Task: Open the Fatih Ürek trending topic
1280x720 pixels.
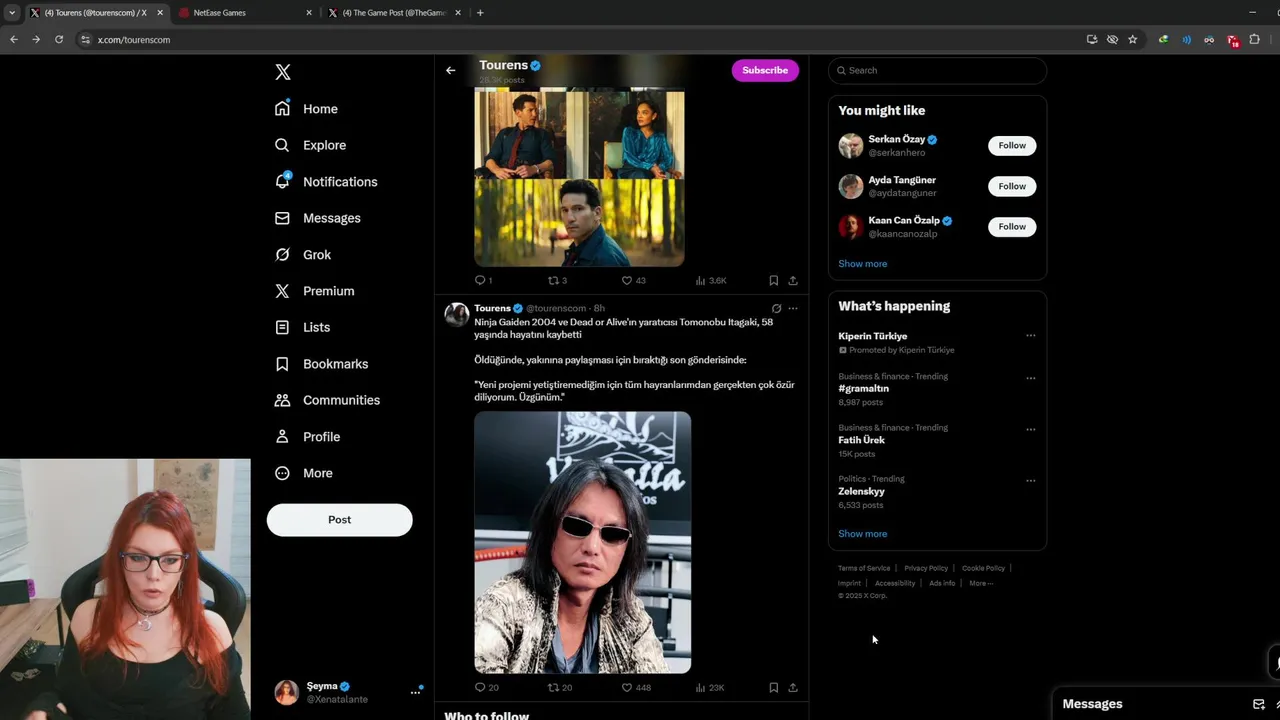Action: click(862, 440)
